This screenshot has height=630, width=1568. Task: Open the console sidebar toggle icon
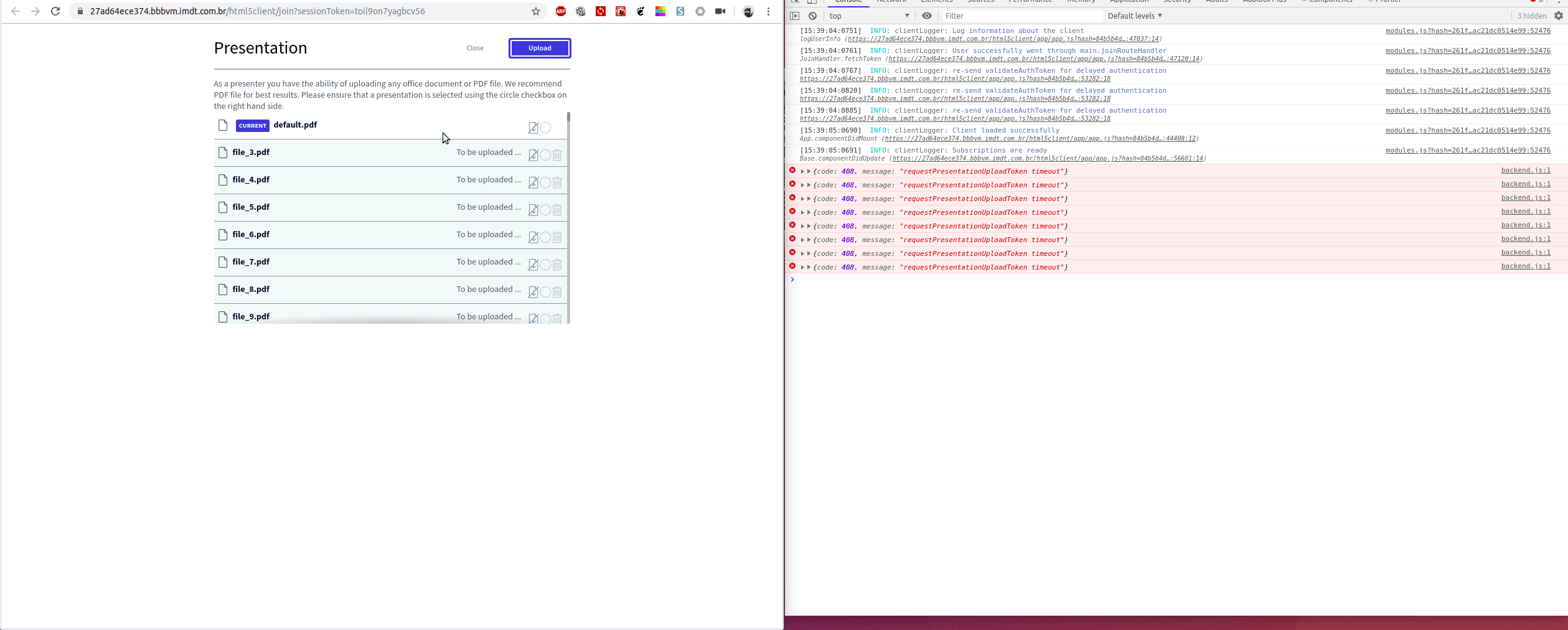pyautogui.click(x=794, y=16)
